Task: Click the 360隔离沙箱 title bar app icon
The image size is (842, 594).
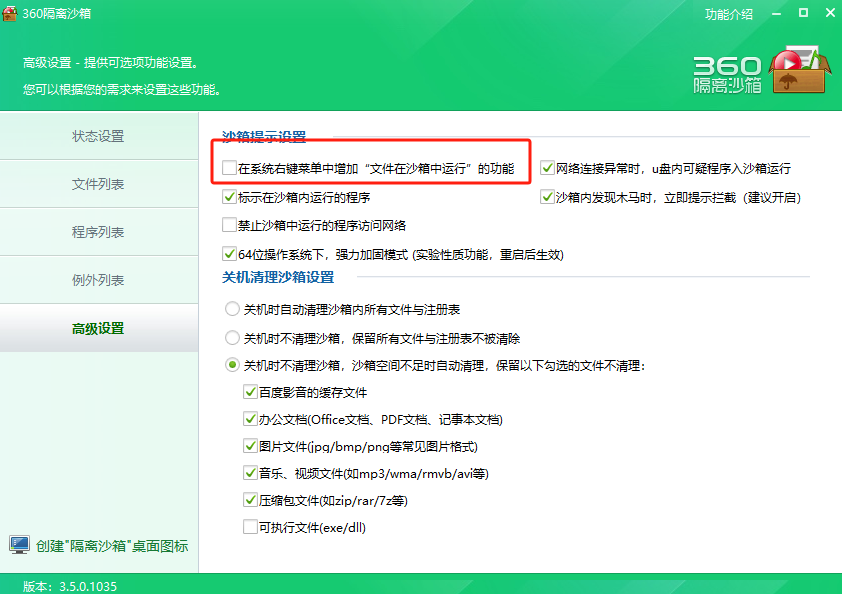Action: (11, 14)
